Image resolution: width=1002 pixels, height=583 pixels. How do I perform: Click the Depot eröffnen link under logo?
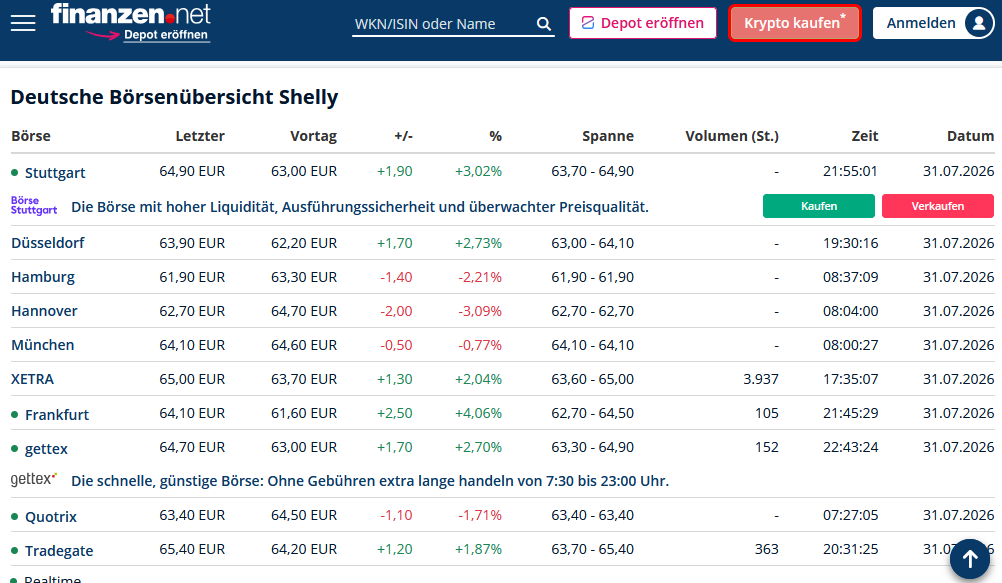pos(166,35)
